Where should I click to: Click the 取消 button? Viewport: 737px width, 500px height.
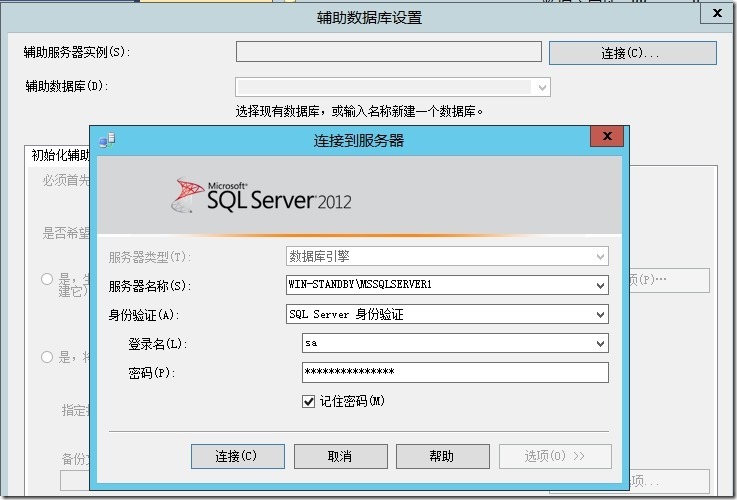click(339, 456)
